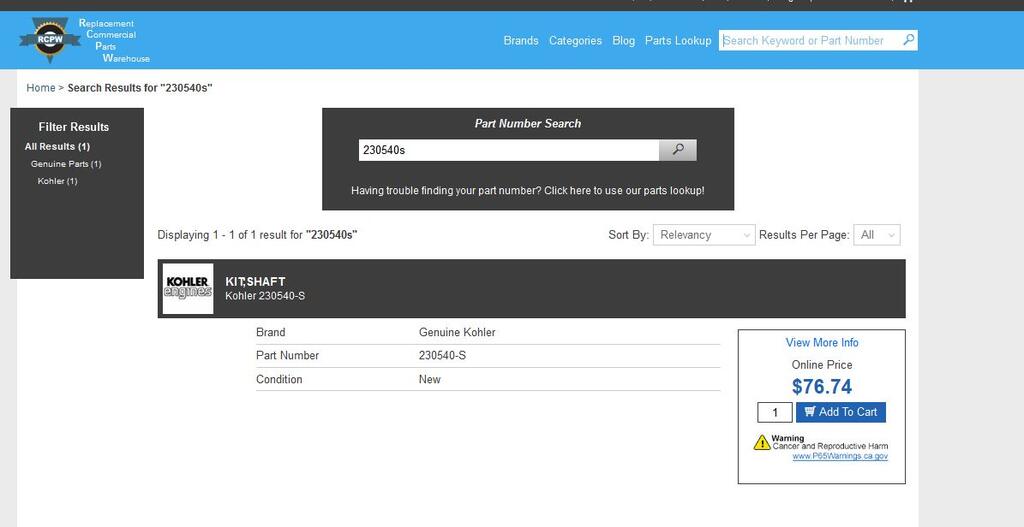1024x527 pixels.
Task: Add the Kohler shaft kit to cart
Action: tap(841, 412)
